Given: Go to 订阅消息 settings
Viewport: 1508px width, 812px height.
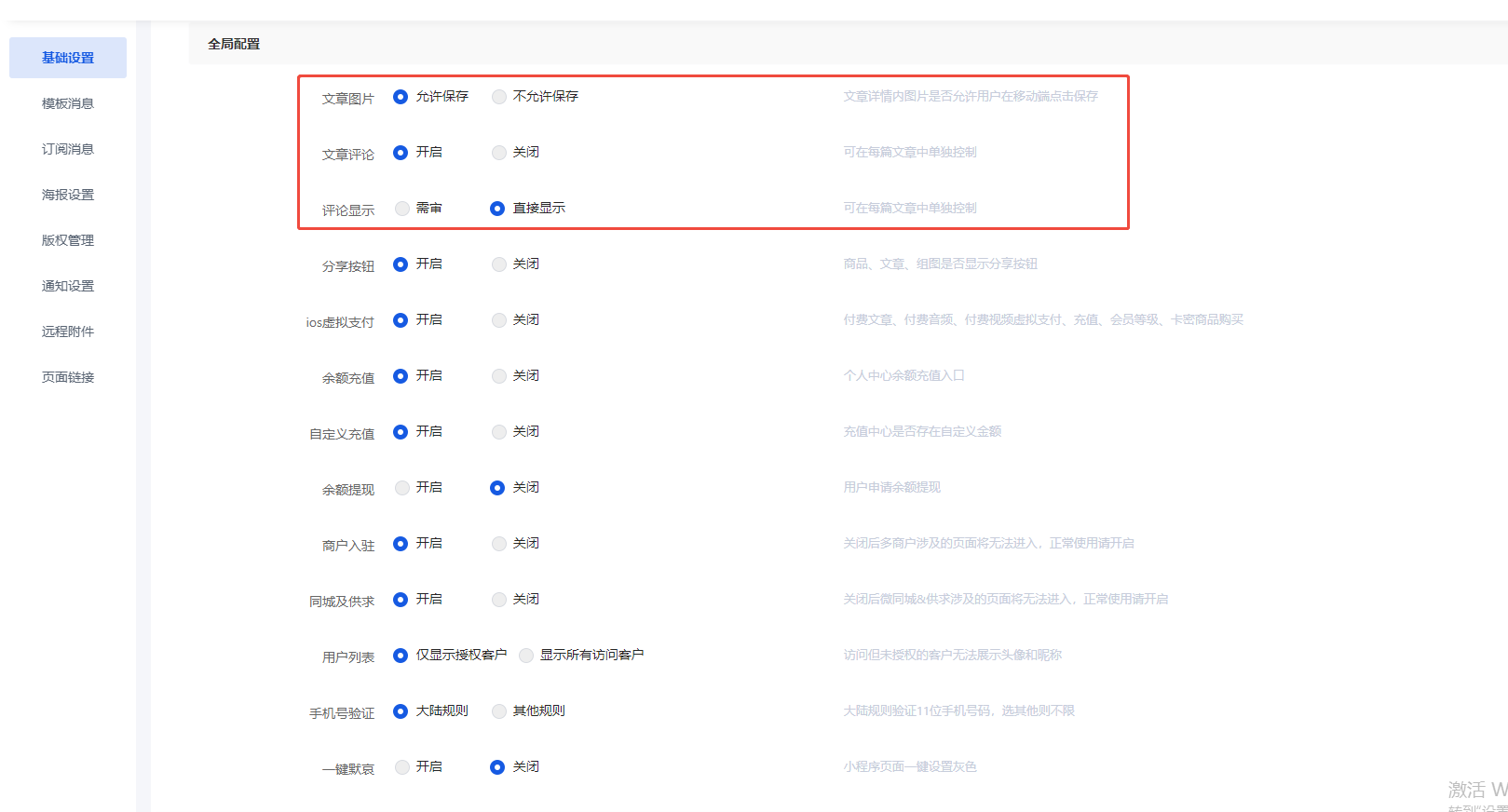Looking at the screenshot, I should [x=68, y=149].
